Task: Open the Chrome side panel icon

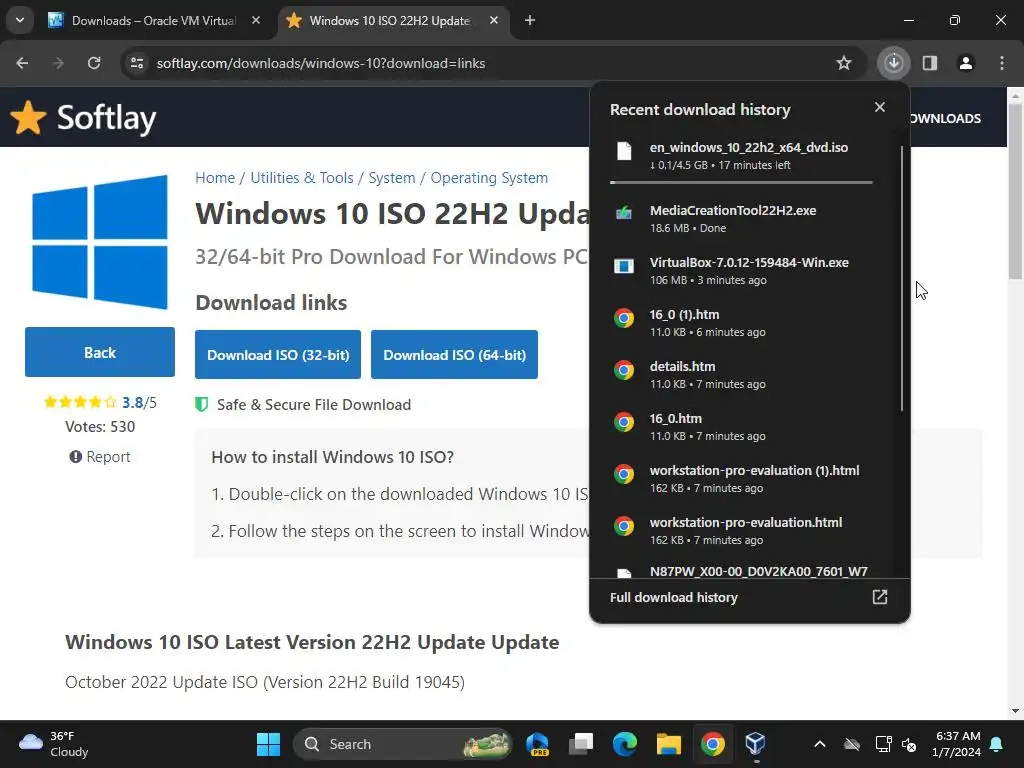Action: tap(930, 63)
